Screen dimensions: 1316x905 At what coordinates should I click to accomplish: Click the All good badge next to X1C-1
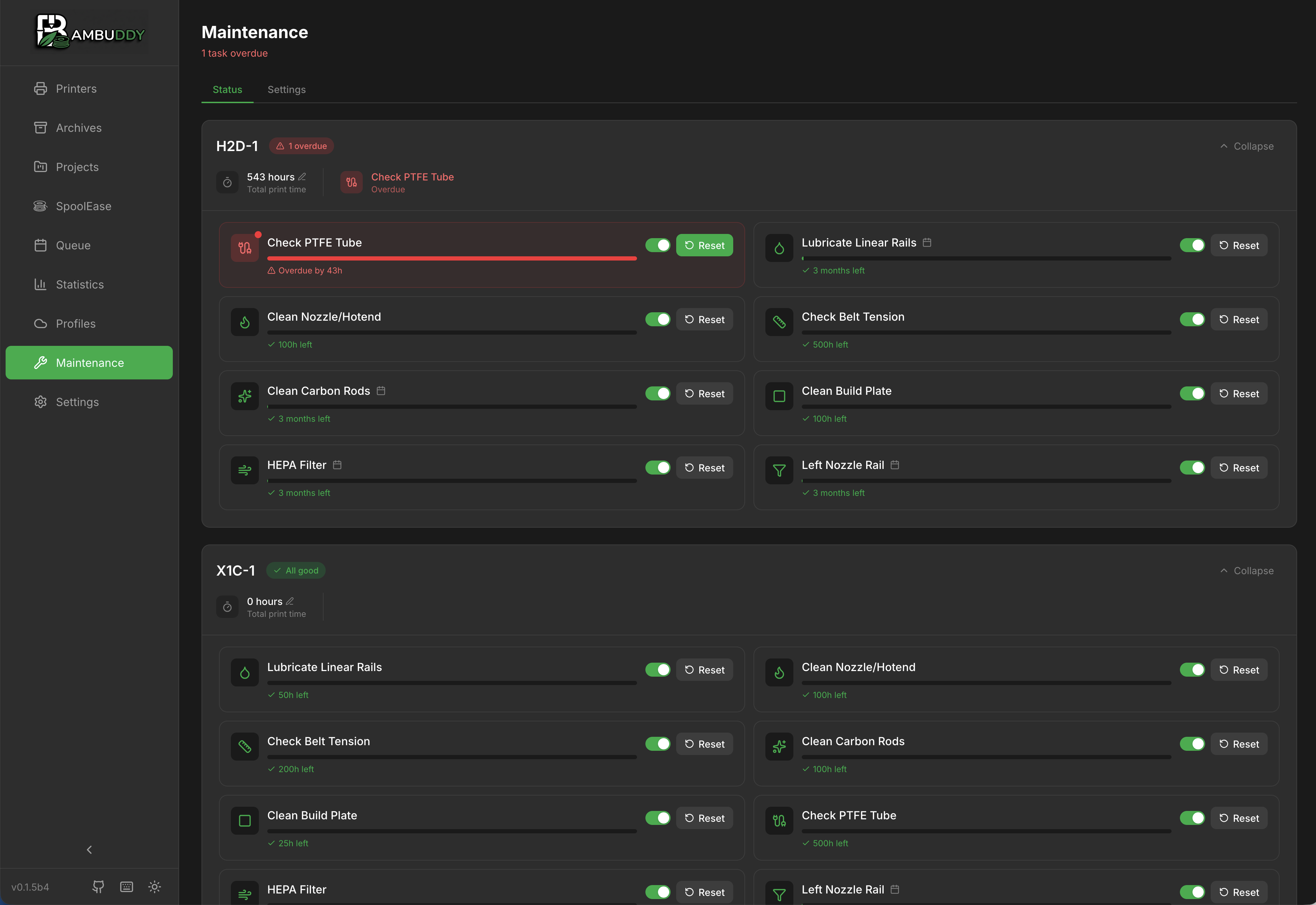click(296, 570)
